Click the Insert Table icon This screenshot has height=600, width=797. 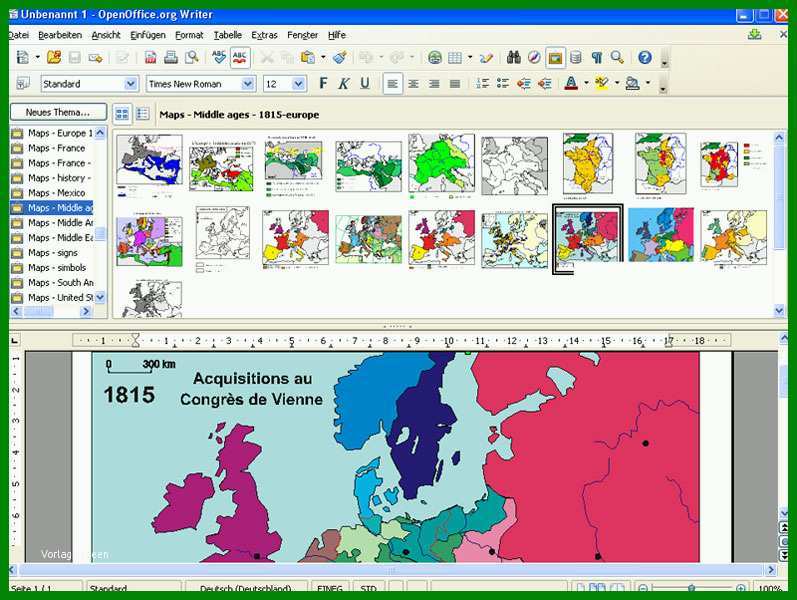455,57
